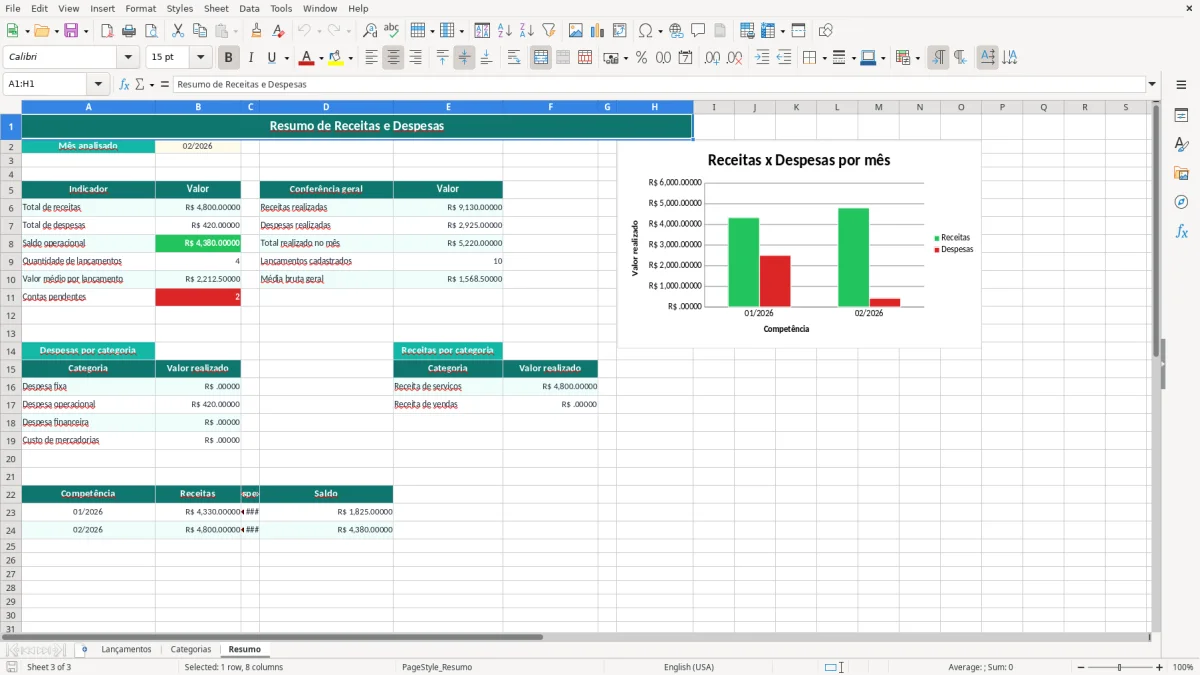
Task: Toggle Print Preview
Action: pyautogui.click(x=151, y=31)
